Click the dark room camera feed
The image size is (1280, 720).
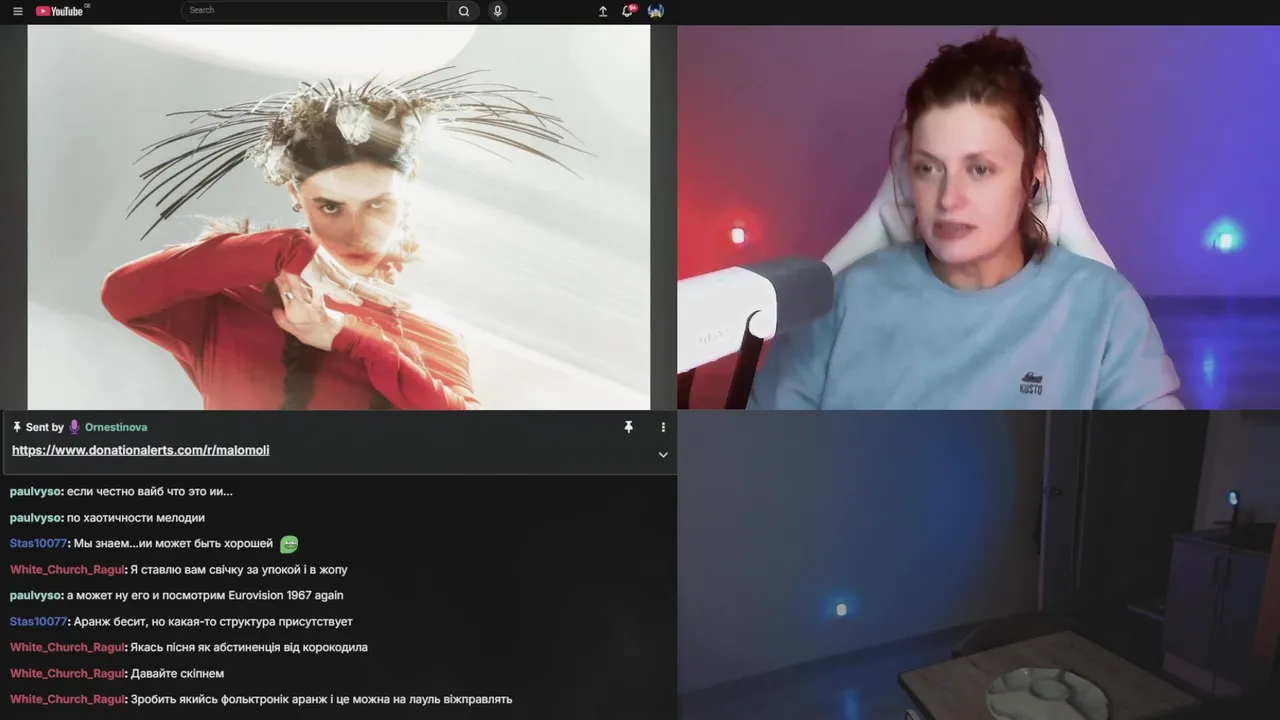click(x=978, y=565)
